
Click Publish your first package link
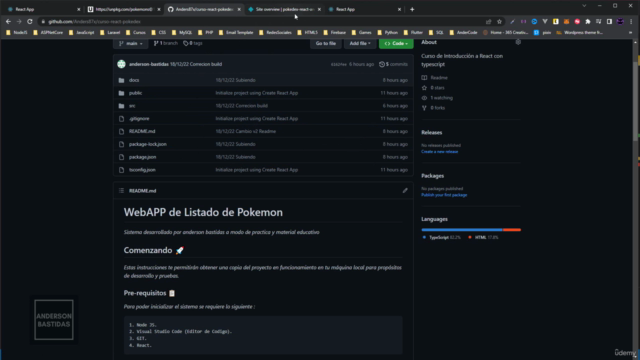pos(444,195)
